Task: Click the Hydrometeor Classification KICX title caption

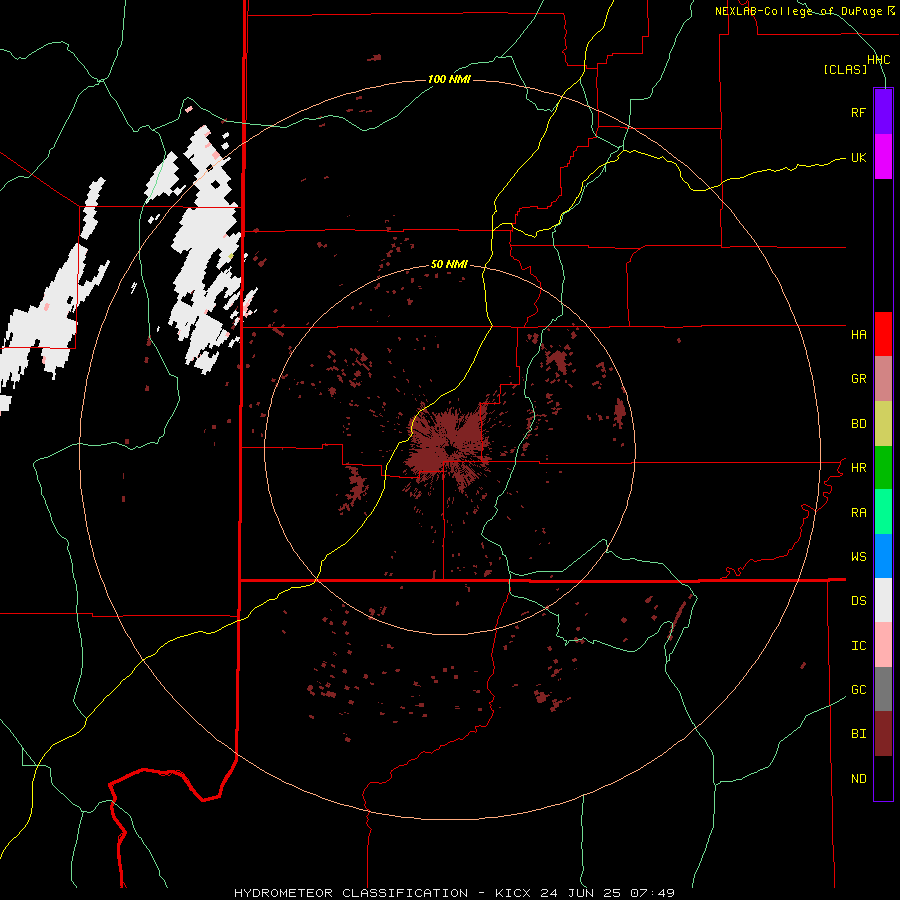Action: click(455, 893)
